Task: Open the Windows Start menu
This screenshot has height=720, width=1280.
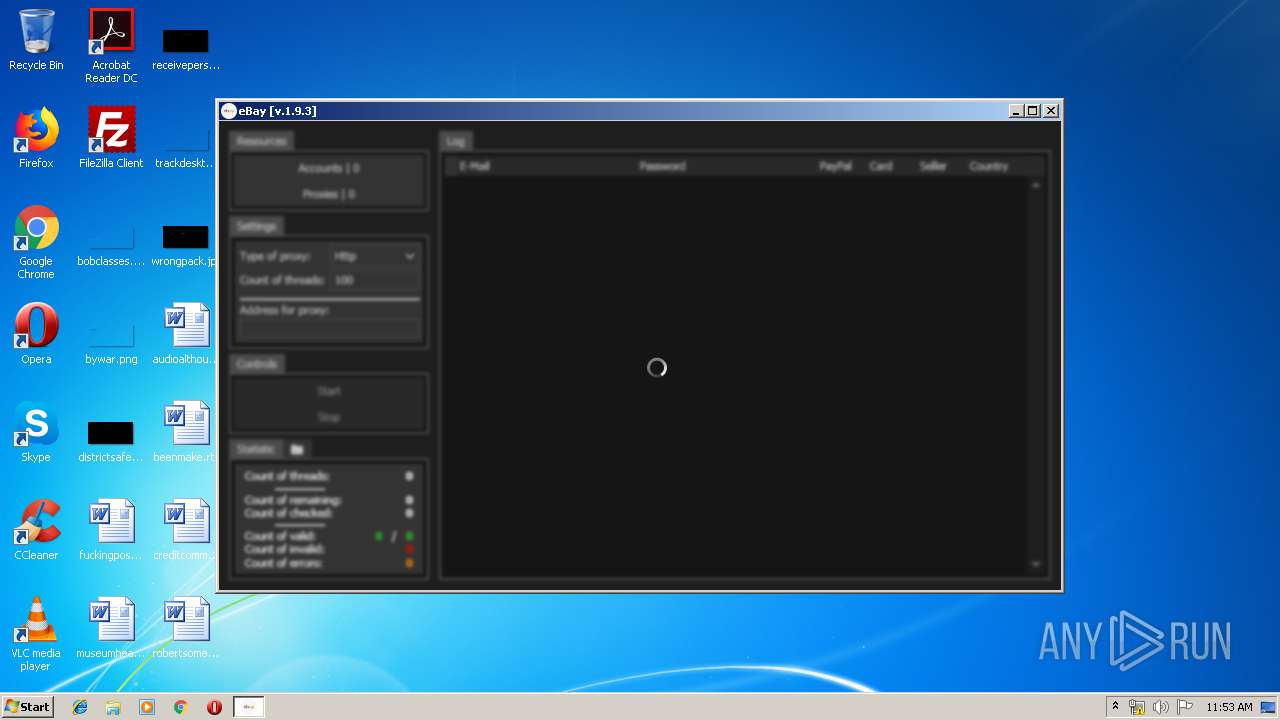Action: pos(28,707)
